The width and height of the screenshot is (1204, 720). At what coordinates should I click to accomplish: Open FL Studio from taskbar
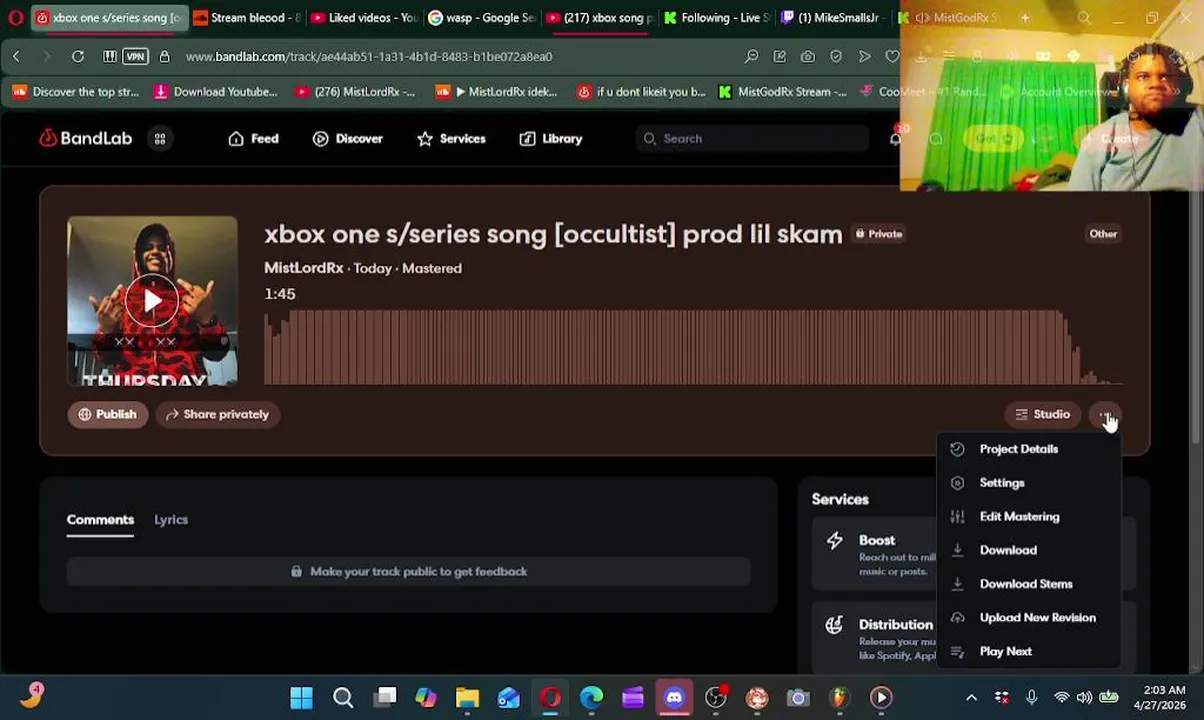click(839, 698)
